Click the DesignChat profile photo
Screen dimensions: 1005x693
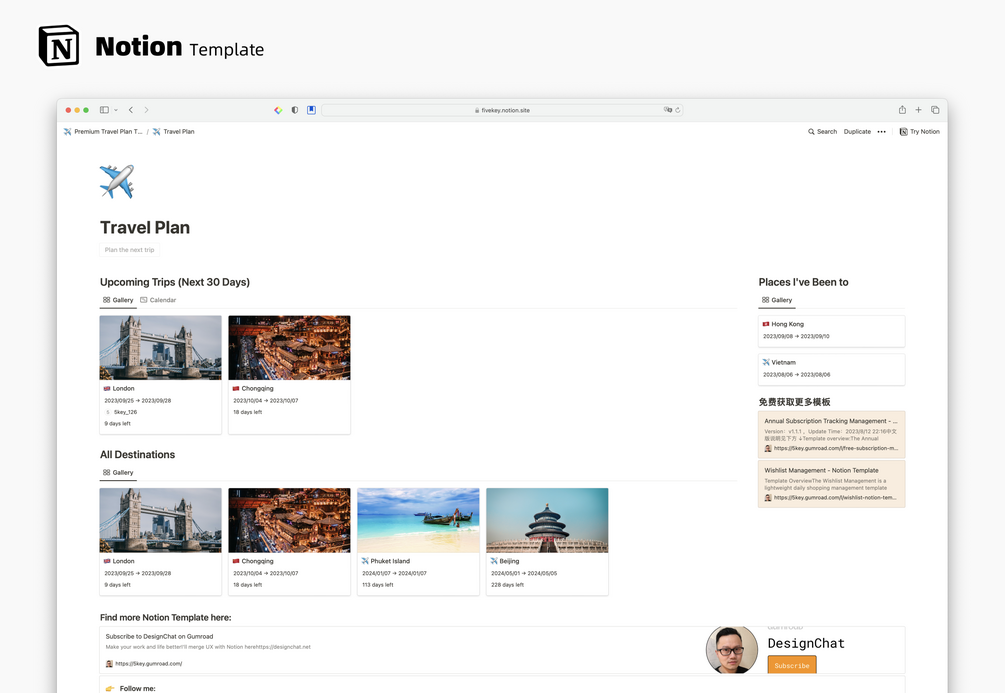click(x=731, y=649)
